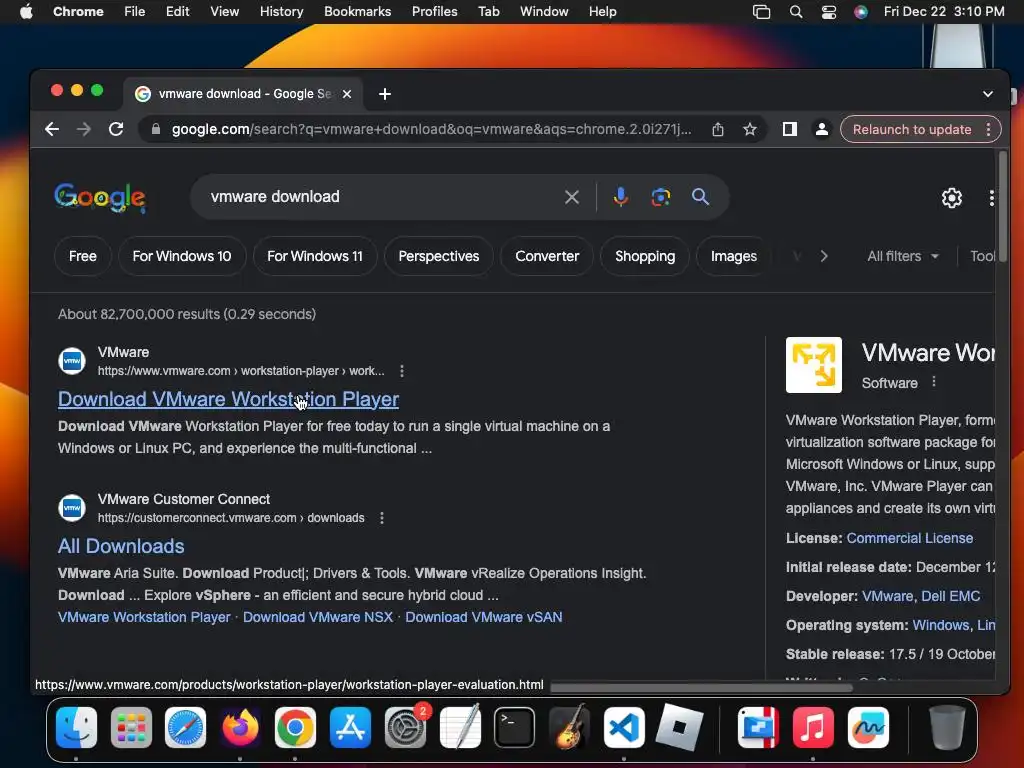Start voice search with the microphone icon

620,197
